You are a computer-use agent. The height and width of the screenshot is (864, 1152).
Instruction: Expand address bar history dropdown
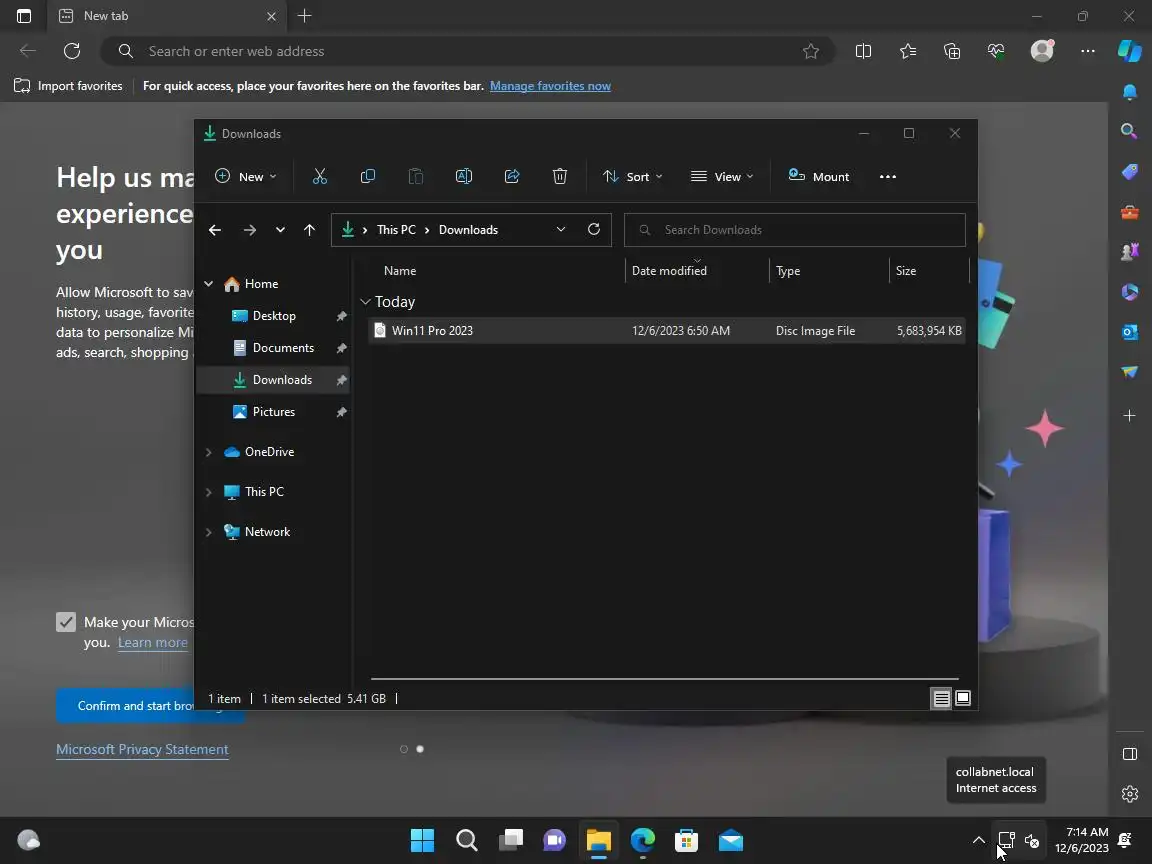point(561,229)
